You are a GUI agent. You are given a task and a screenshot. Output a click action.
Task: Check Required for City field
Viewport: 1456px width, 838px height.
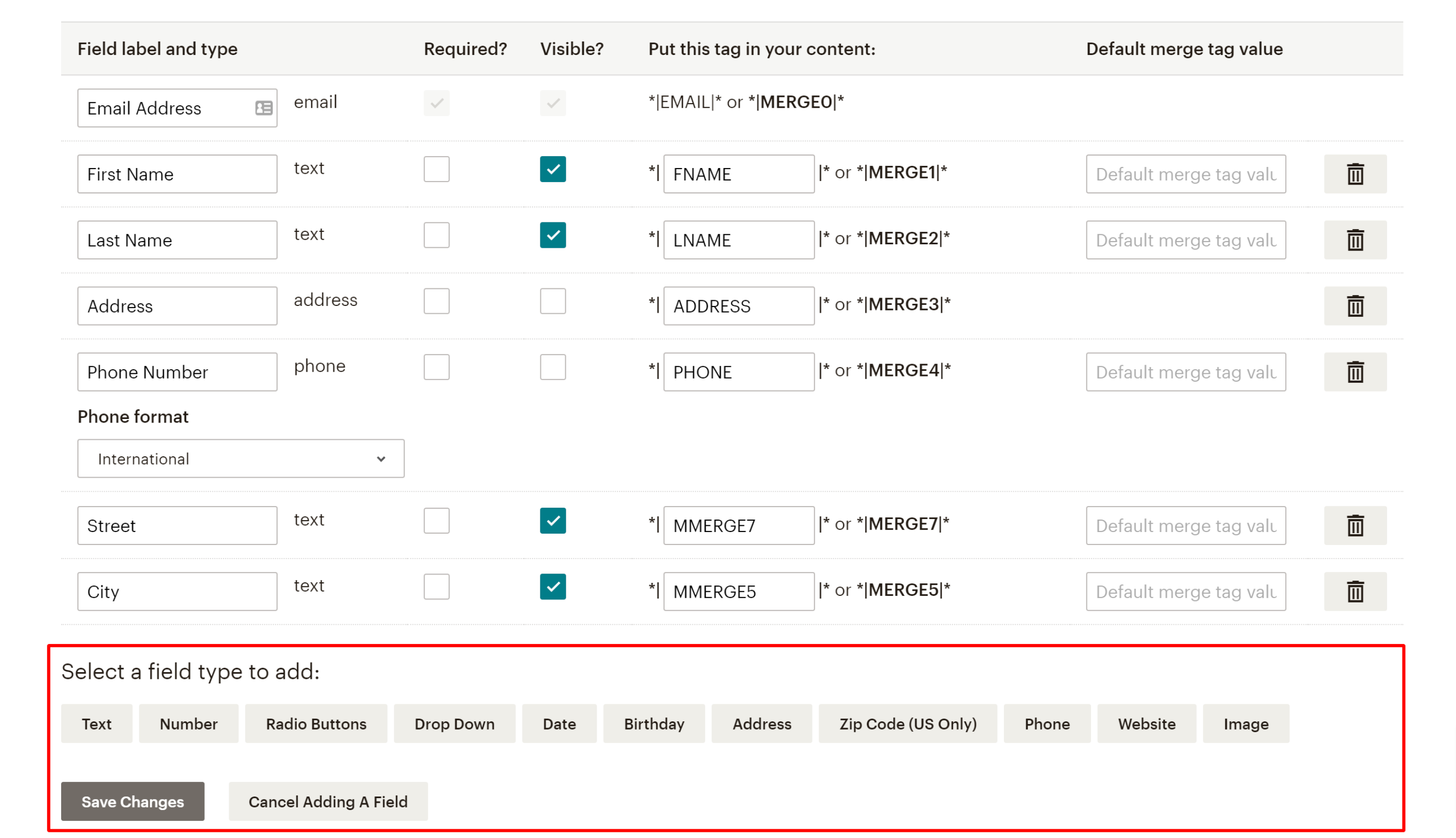(x=436, y=586)
